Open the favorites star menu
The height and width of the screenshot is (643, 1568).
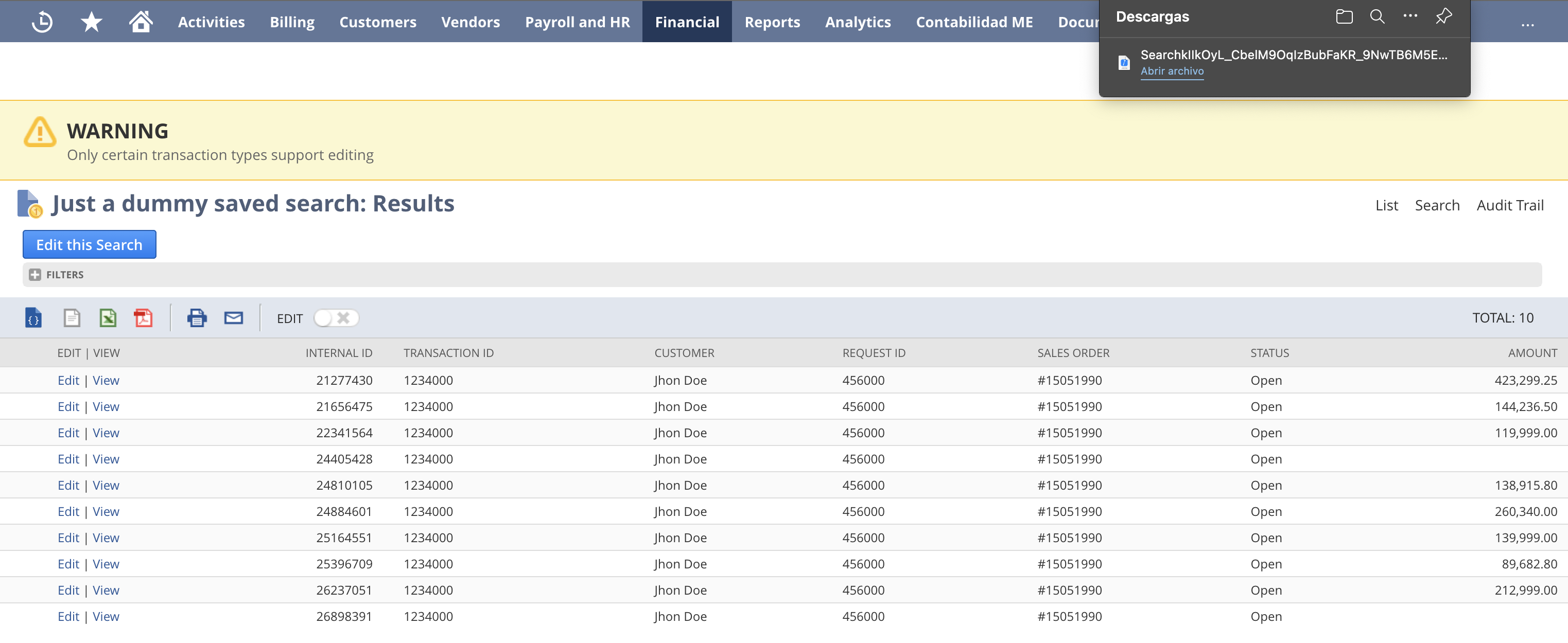click(x=91, y=21)
